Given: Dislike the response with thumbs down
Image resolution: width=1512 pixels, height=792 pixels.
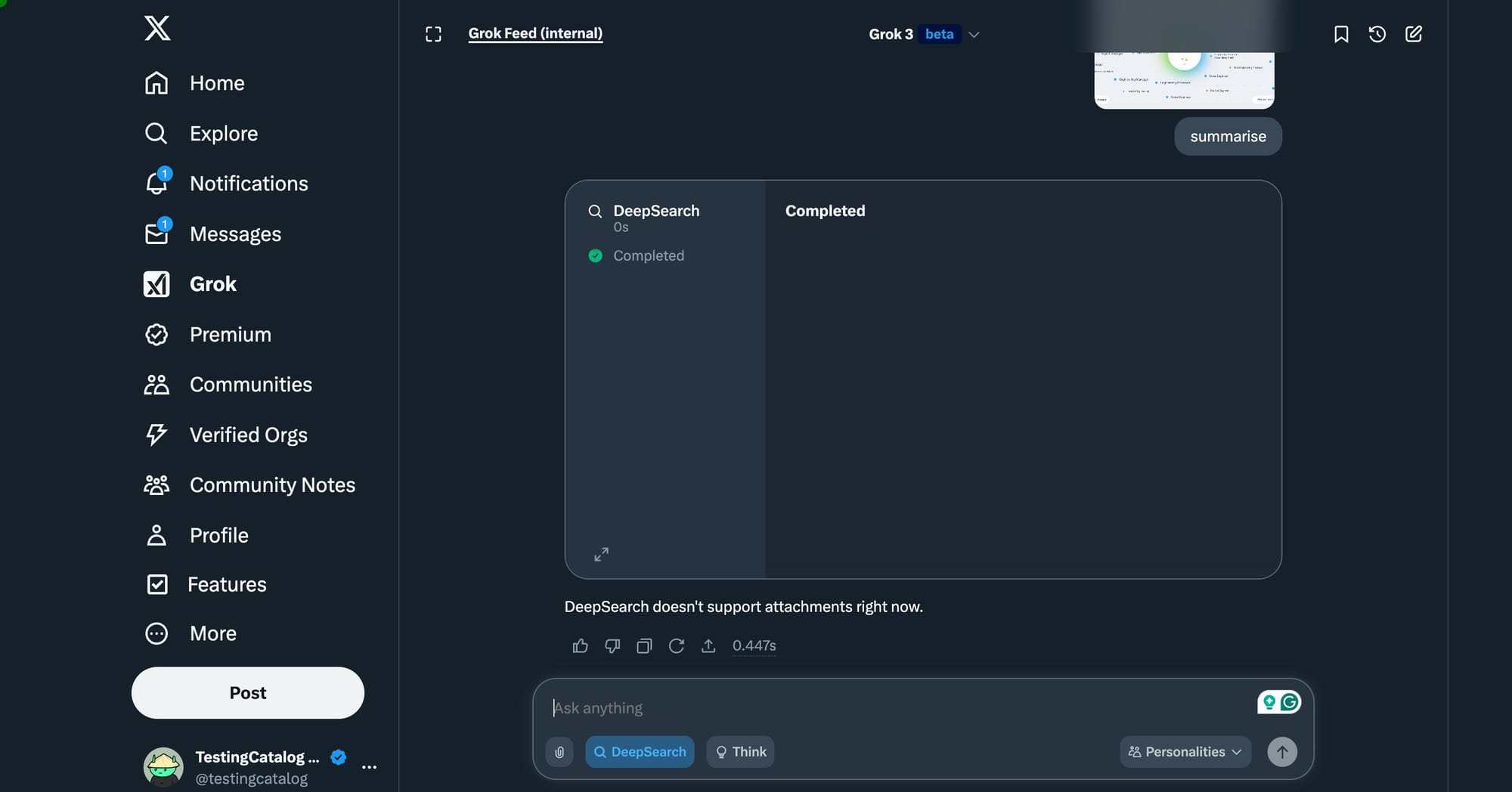Looking at the screenshot, I should (612, 645).
